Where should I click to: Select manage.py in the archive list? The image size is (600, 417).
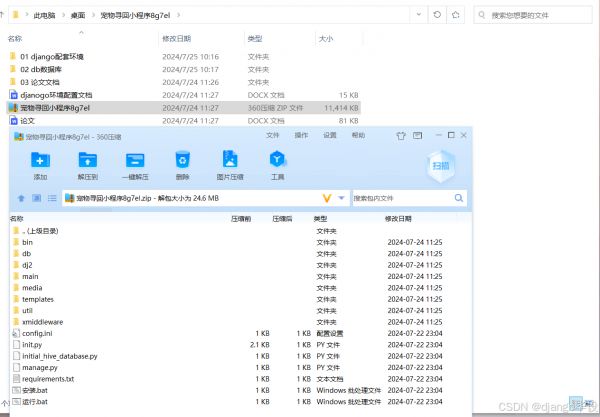click(x=41, y=367)
